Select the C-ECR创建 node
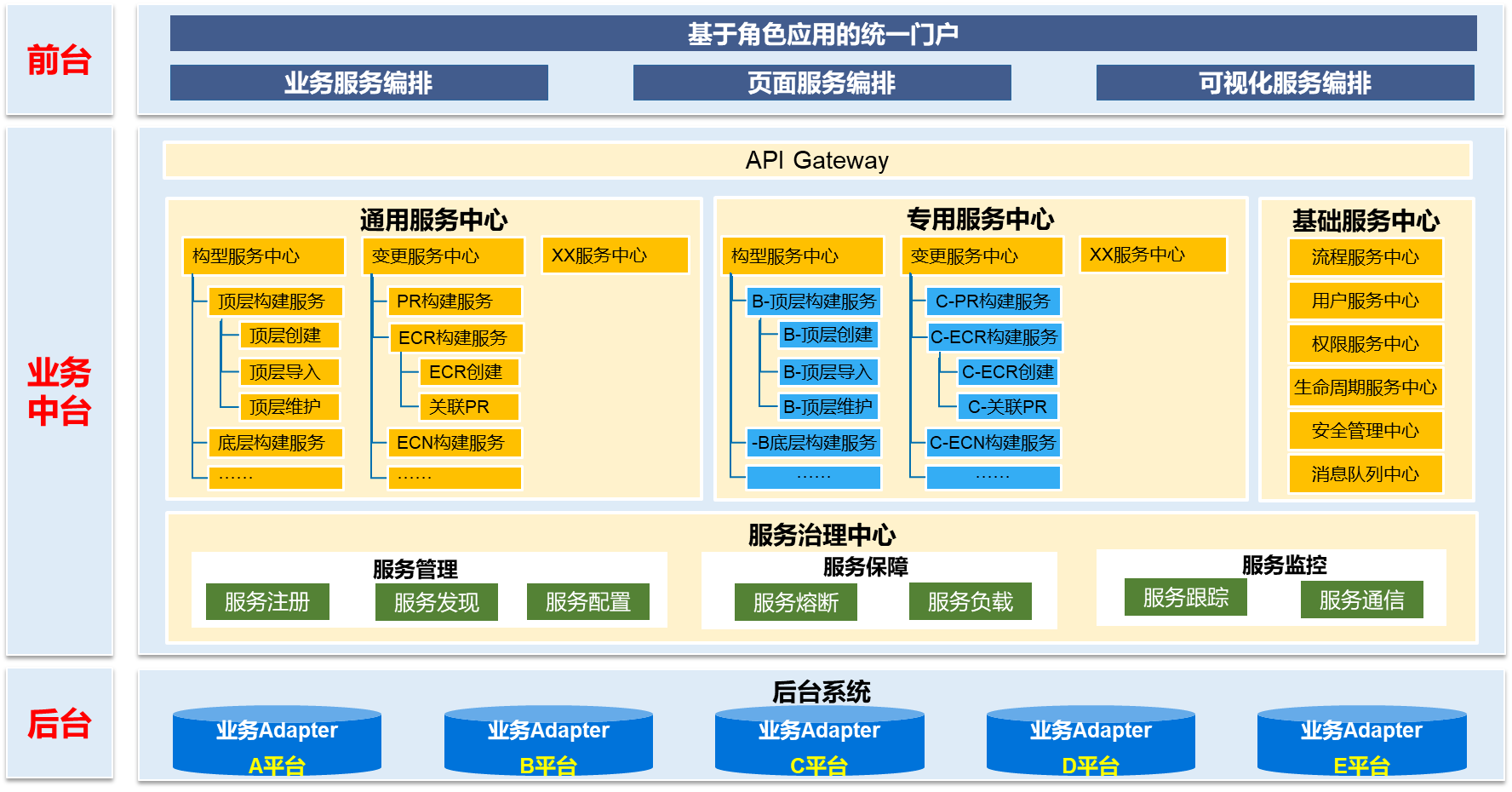Screen dimensions: 1512x792 [x=1008, y=372]
